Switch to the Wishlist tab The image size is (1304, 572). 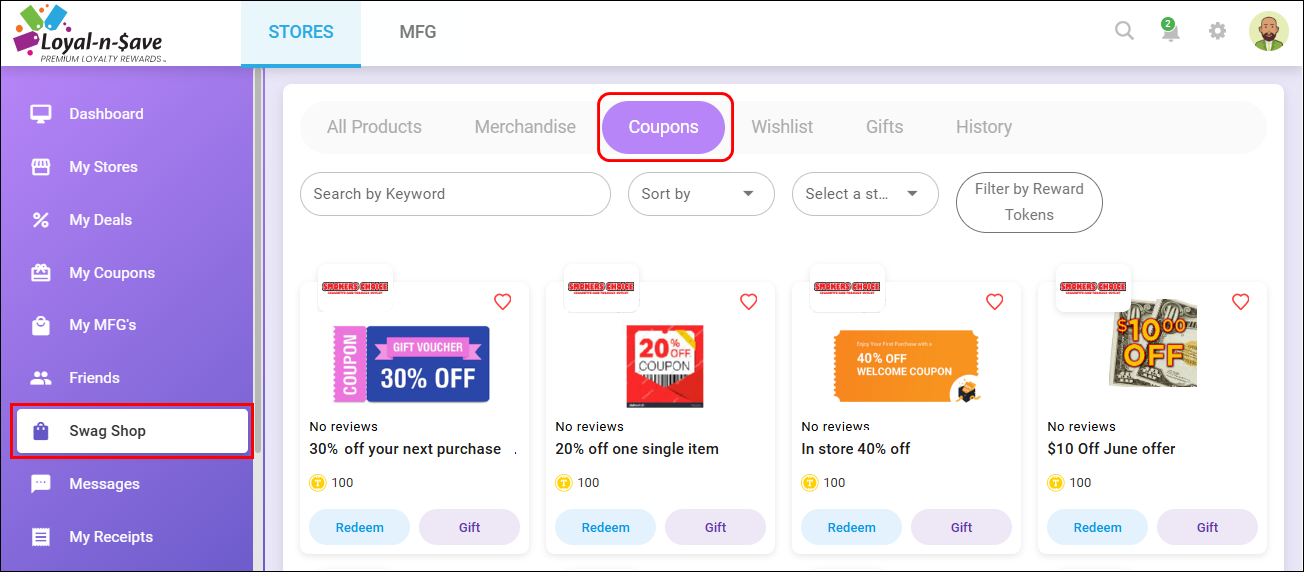point(782,127)
